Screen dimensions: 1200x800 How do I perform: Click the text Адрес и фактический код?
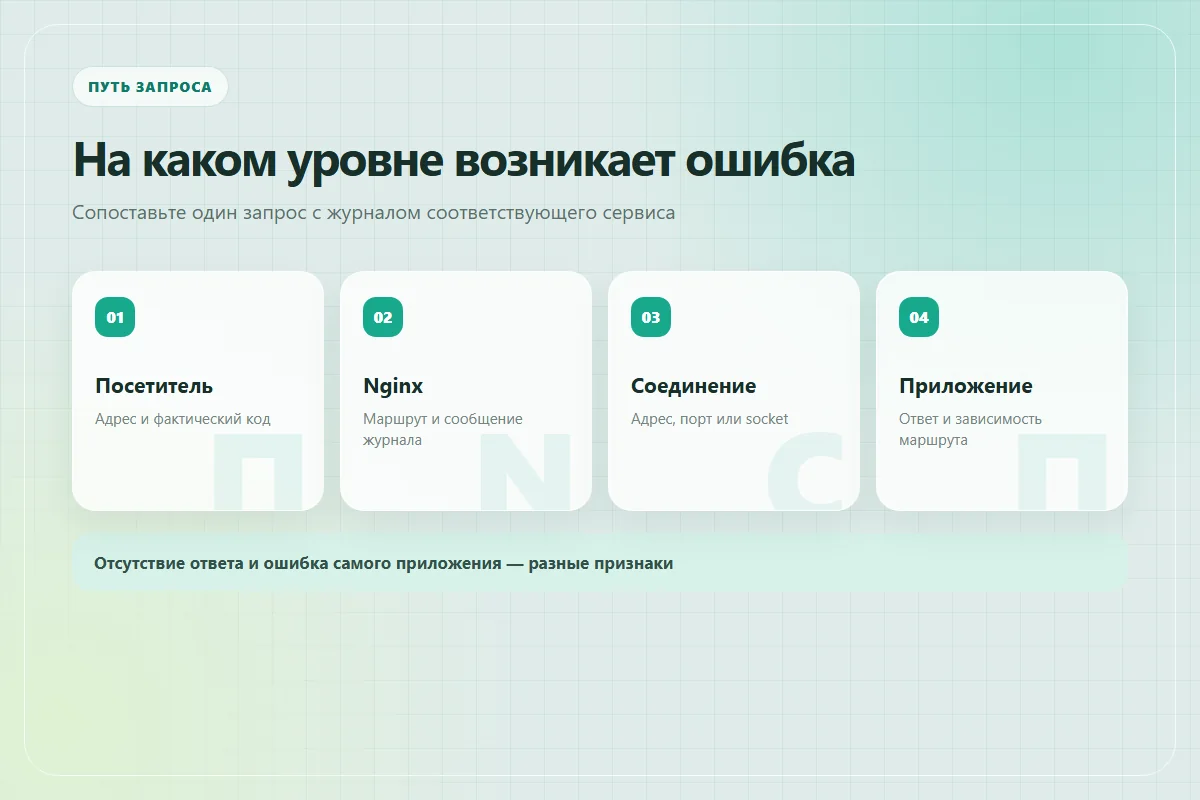pyautogui.click(x=183, y=419)
